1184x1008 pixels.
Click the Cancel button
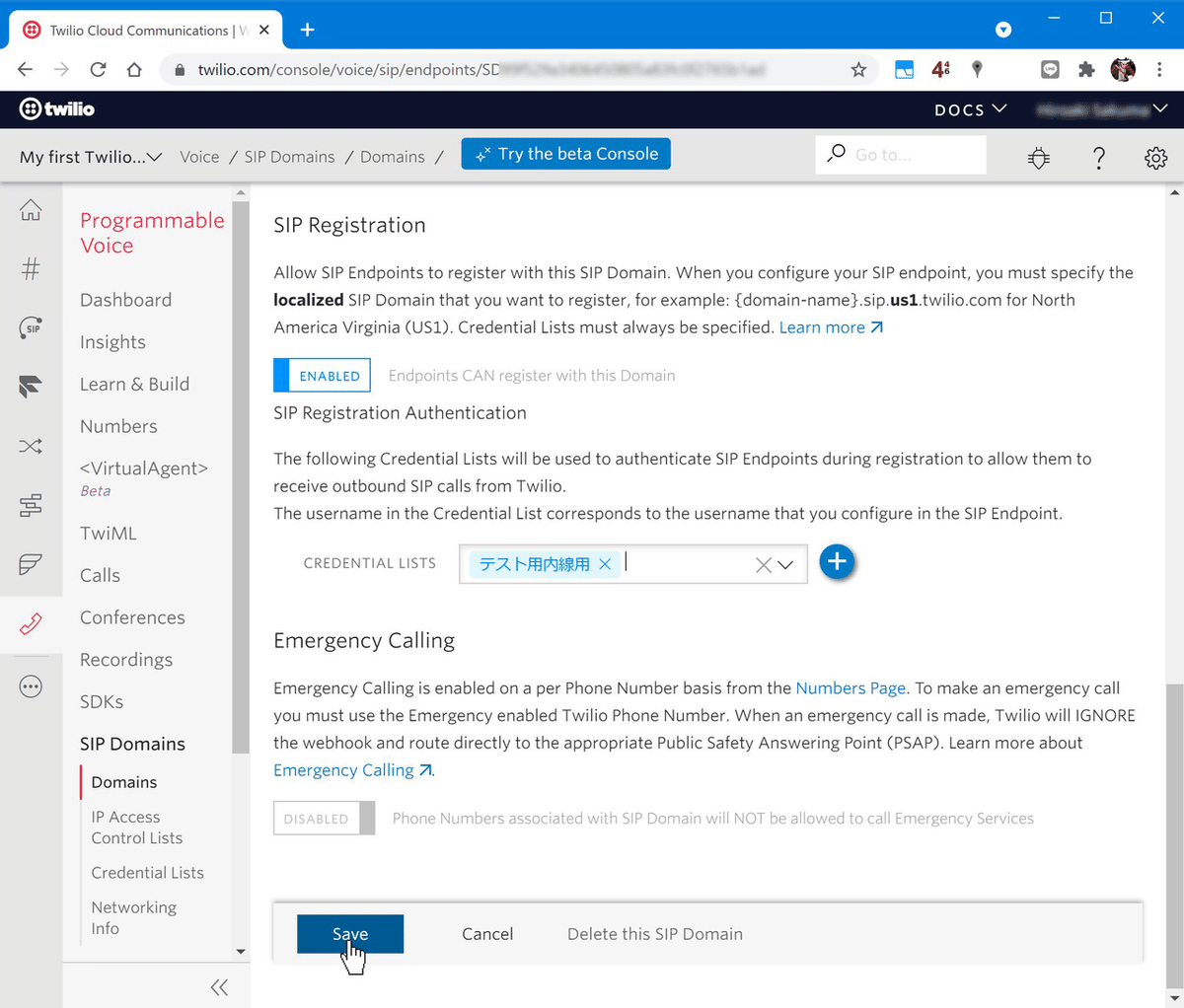point(487,934)
